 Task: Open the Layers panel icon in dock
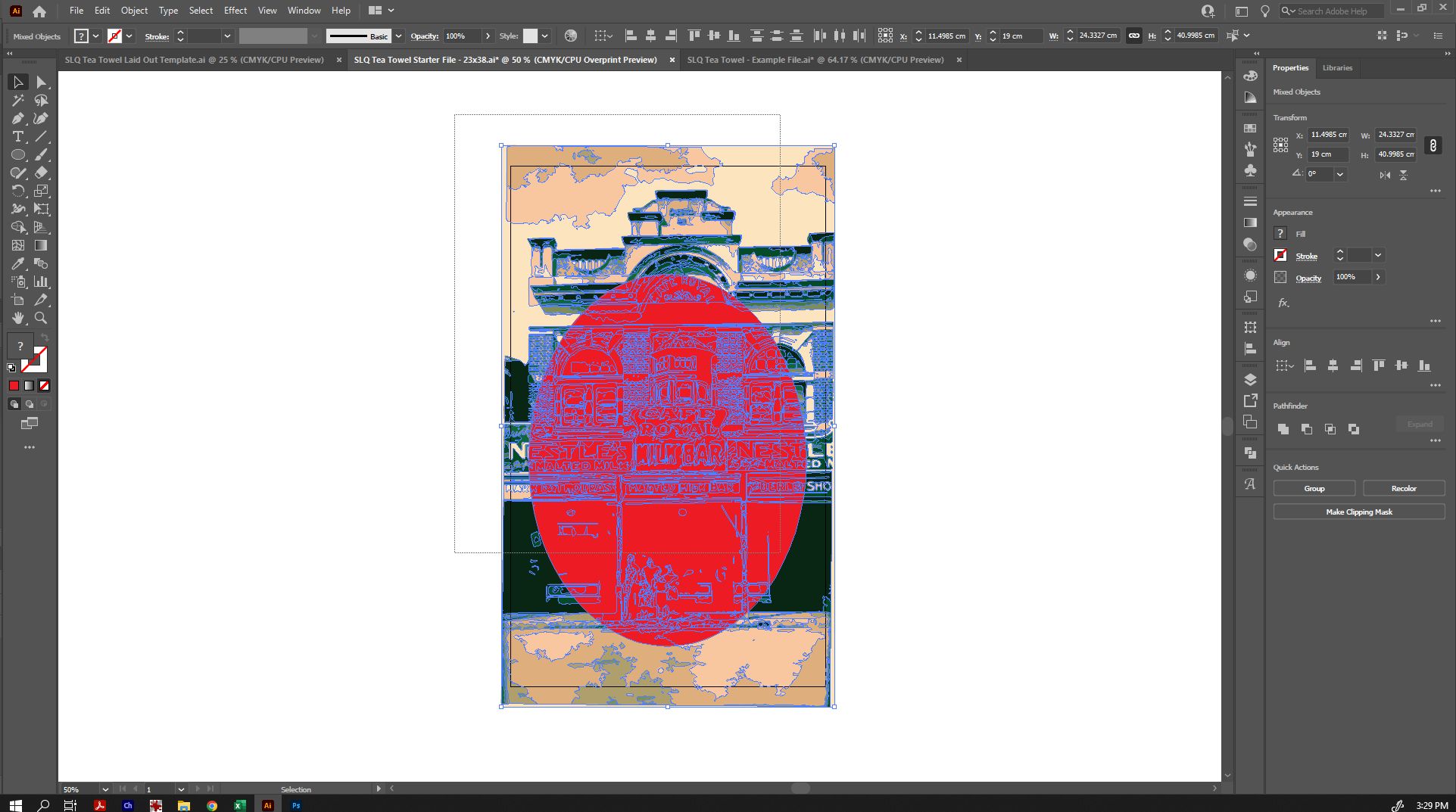pos(1250,379)
